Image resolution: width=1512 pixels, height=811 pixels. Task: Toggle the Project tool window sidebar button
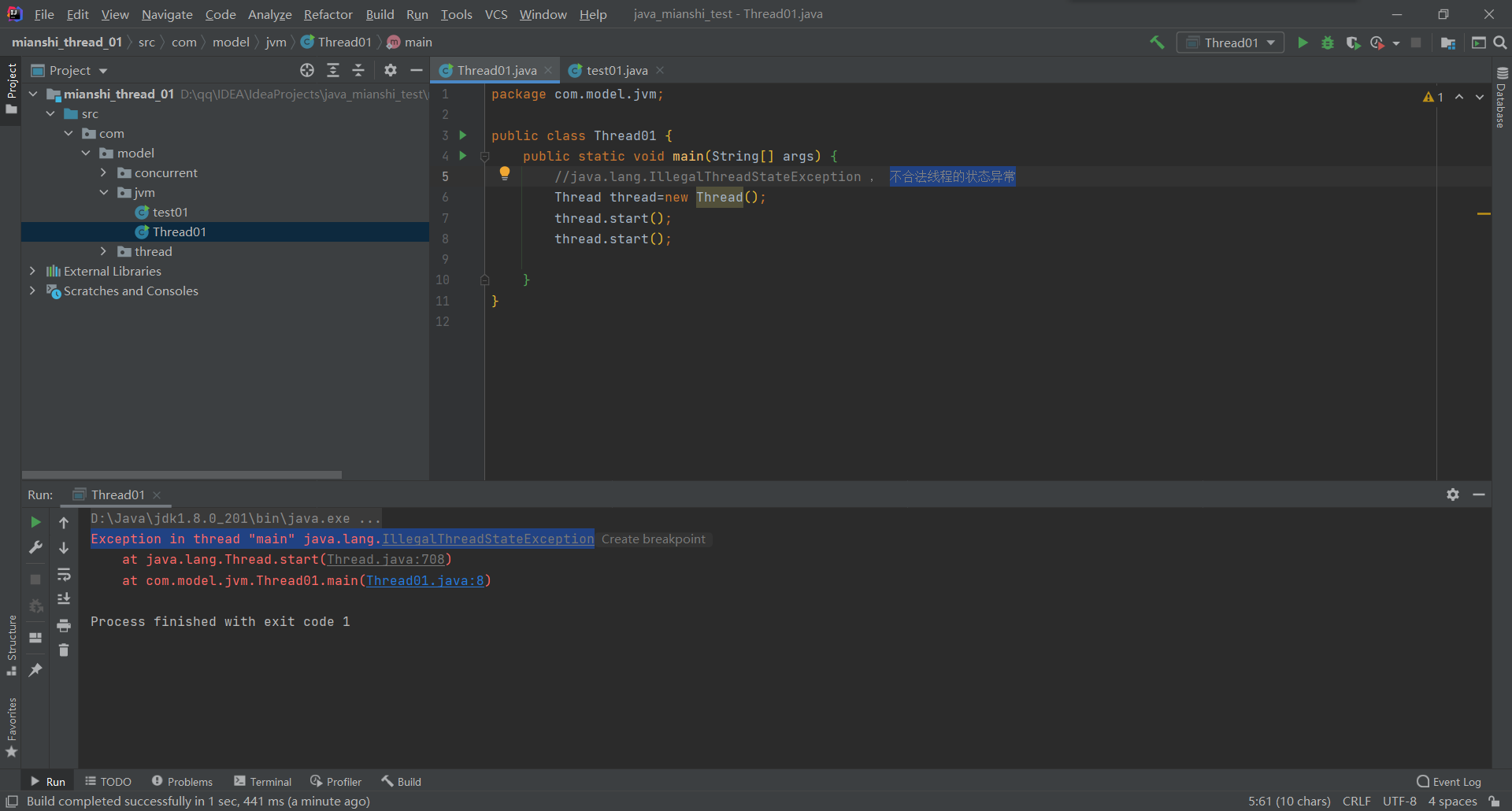click(11, 87)
